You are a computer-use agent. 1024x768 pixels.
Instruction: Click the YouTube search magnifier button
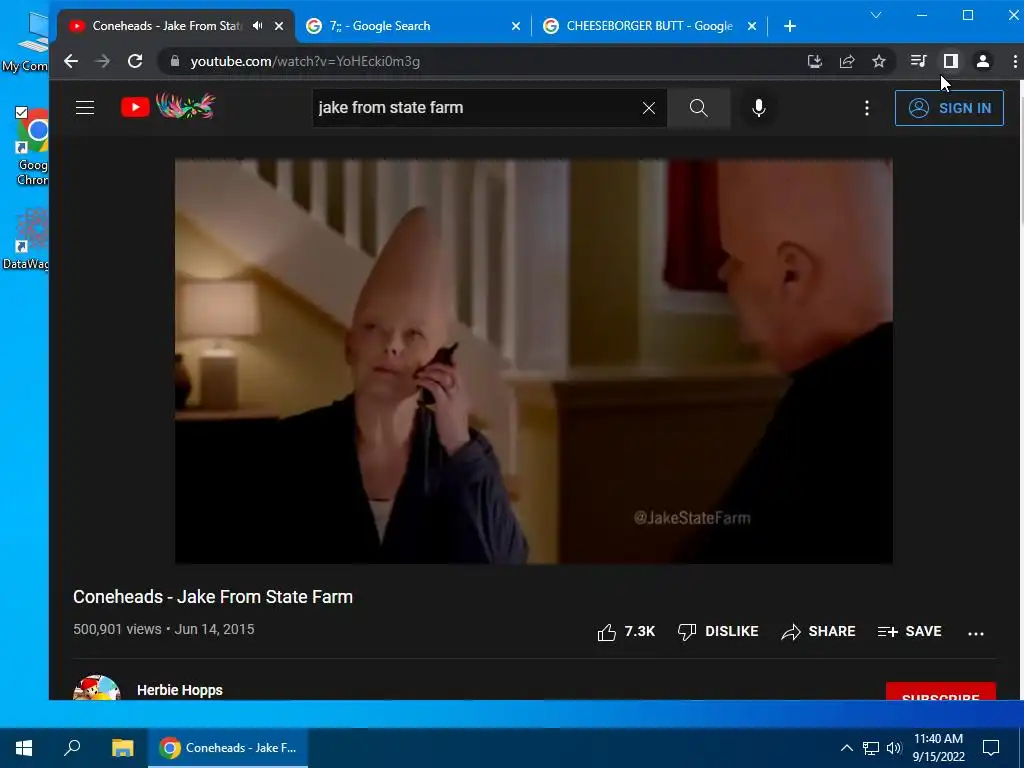click(699, 108)
